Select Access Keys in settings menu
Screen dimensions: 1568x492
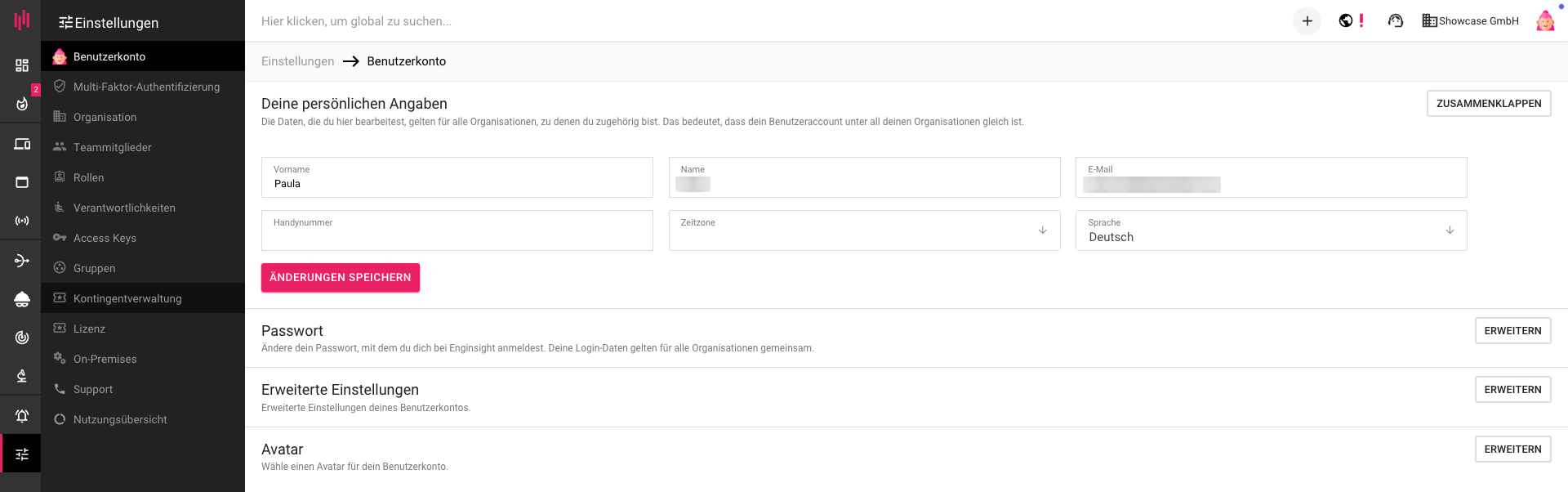click(105, 238)
